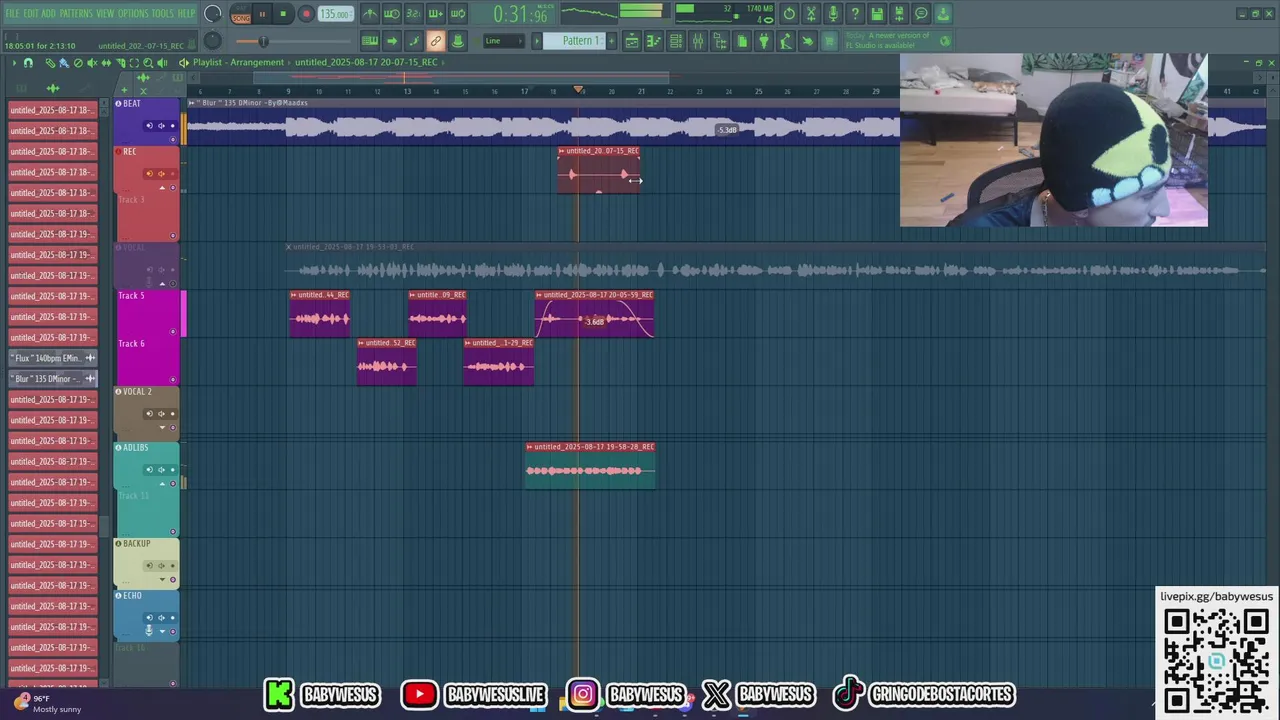Viewport: 1280px width, 720px height.
Task: Click the question mark help icon
Action: (x=855, y=14)
